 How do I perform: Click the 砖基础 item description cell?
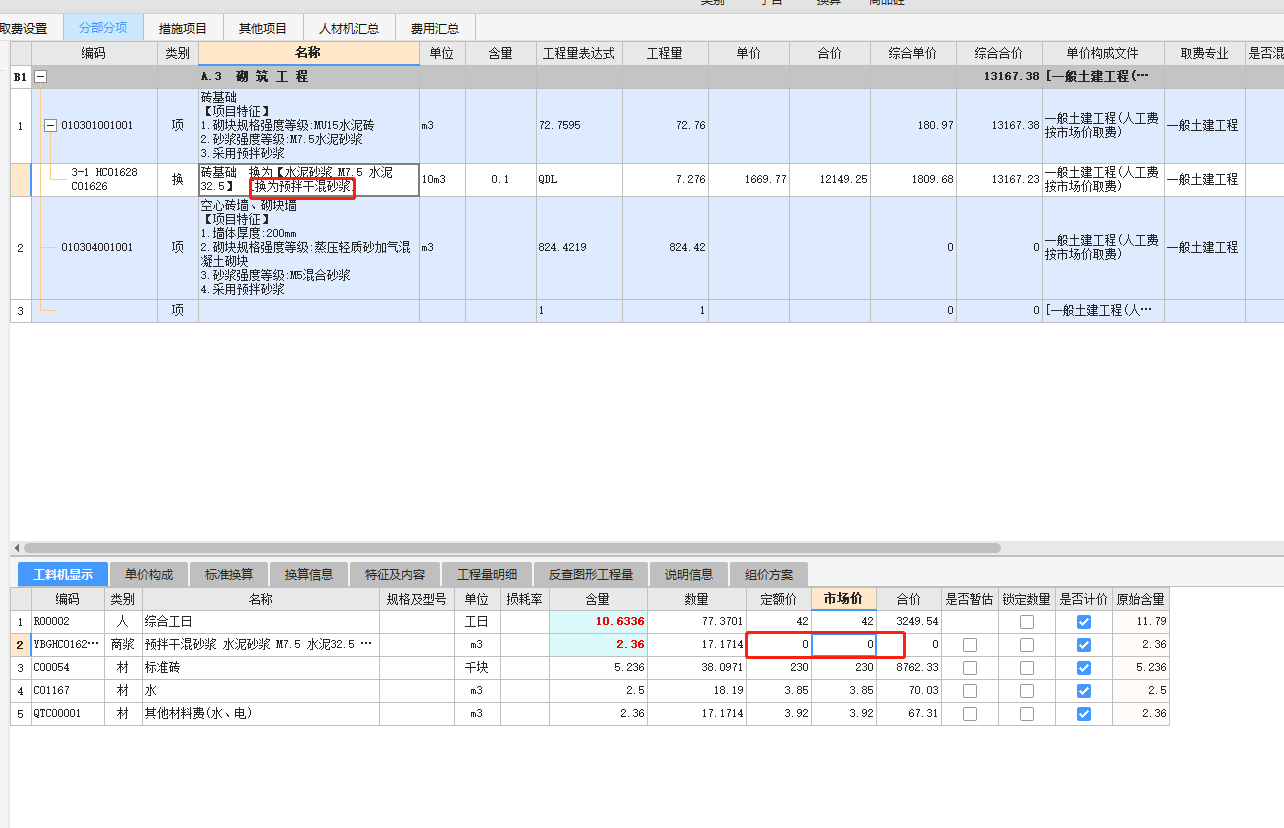coord(309,126)
